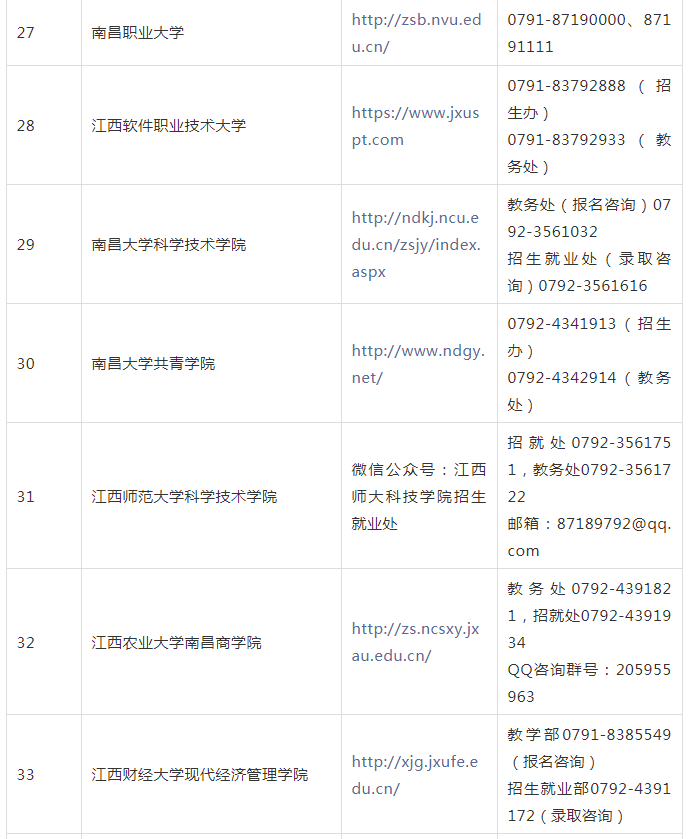Click phone 0792-4341913 招生办 contact

(589, 338)
